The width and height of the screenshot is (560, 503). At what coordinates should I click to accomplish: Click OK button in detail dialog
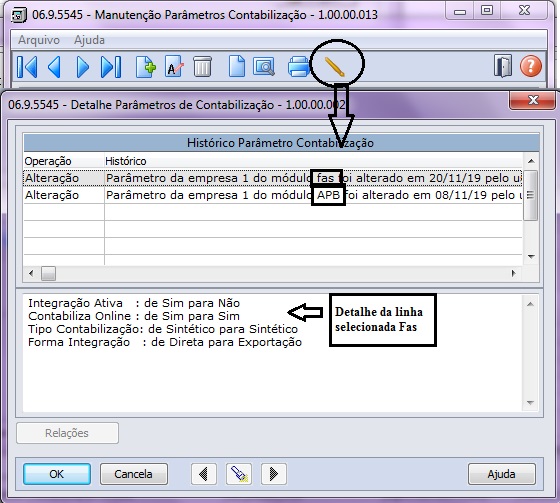pos(57,474)
